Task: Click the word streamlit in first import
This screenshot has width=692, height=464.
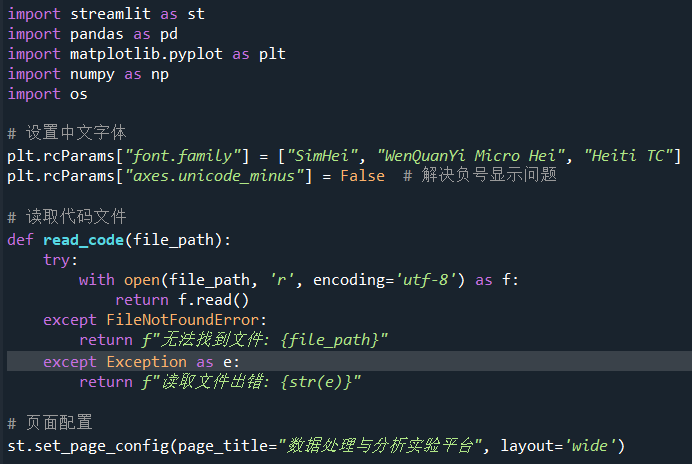Action: (110, 14)
